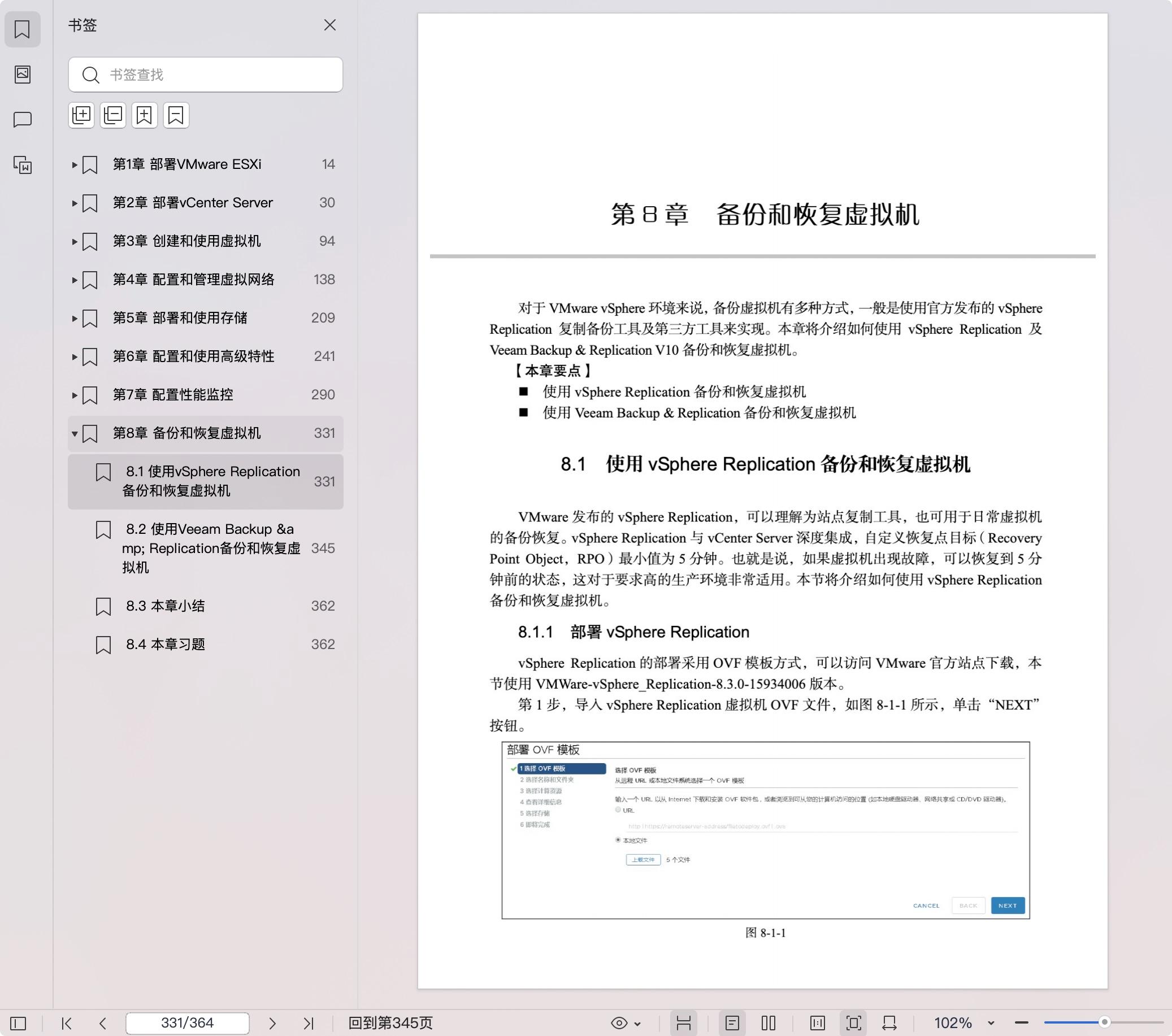This screenshot has width=1172, height=1036.
Task: Open the eye reading-mode dropdown
Action: tap(626, 1023)
